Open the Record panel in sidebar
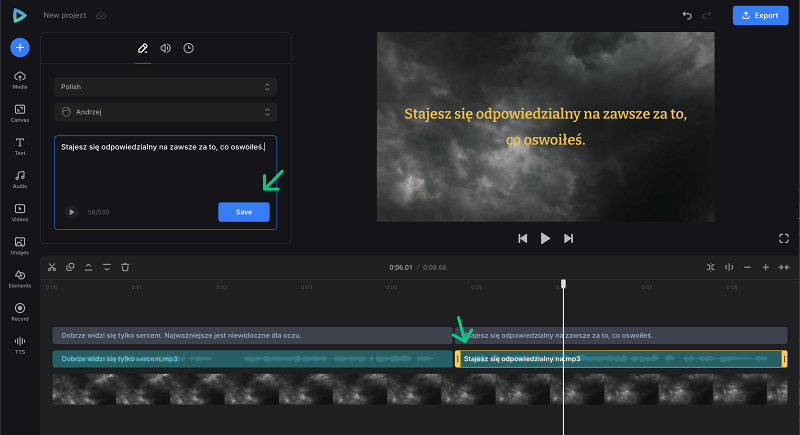This screenshot has height=435, width=800. click(x=20, y=312)
